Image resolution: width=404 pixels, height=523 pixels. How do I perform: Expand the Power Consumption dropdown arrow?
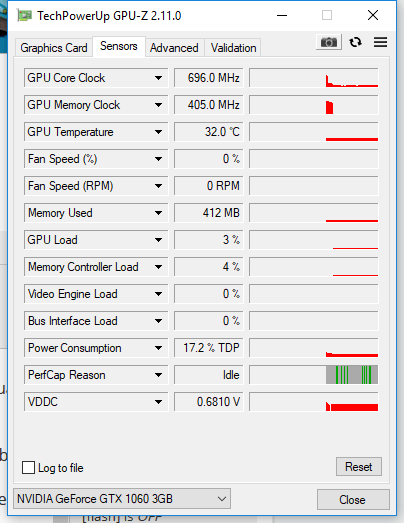(x=158, y=348)
